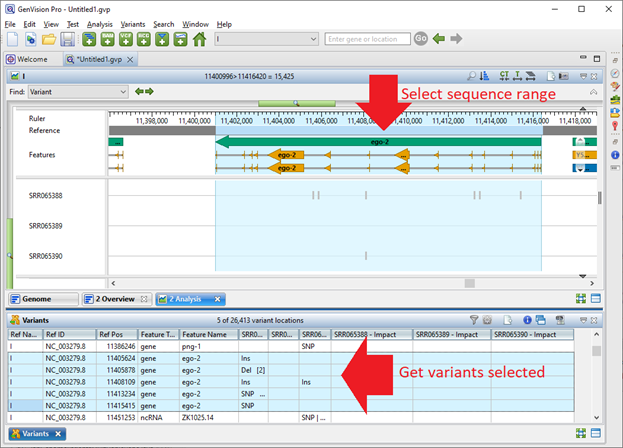The height and width of the screenshot is (448, 623).
Task: Select the png-1 gene row cell
Action: tap(209, 346)
